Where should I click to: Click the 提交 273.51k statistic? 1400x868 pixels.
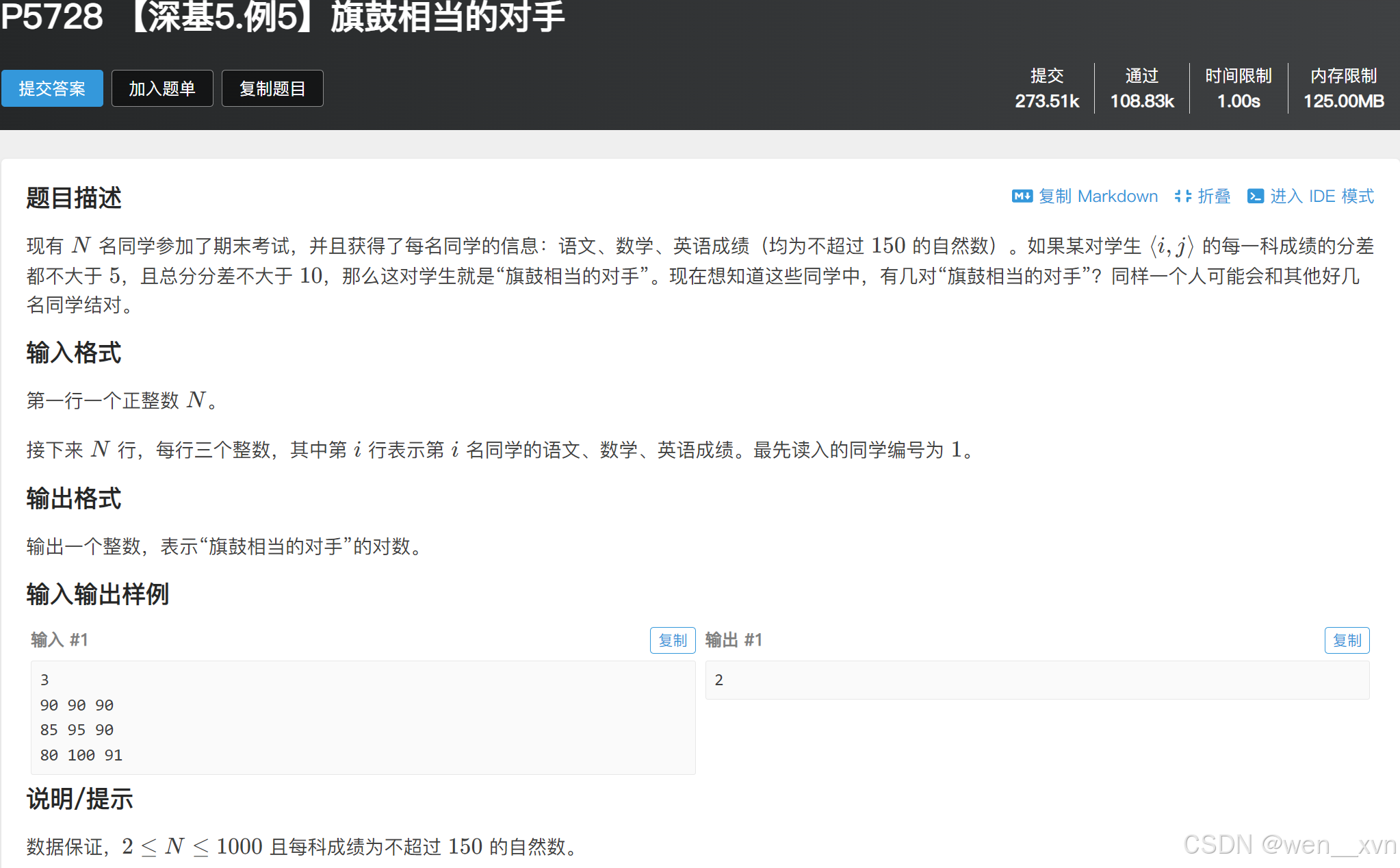click(x=1046, y=88)
